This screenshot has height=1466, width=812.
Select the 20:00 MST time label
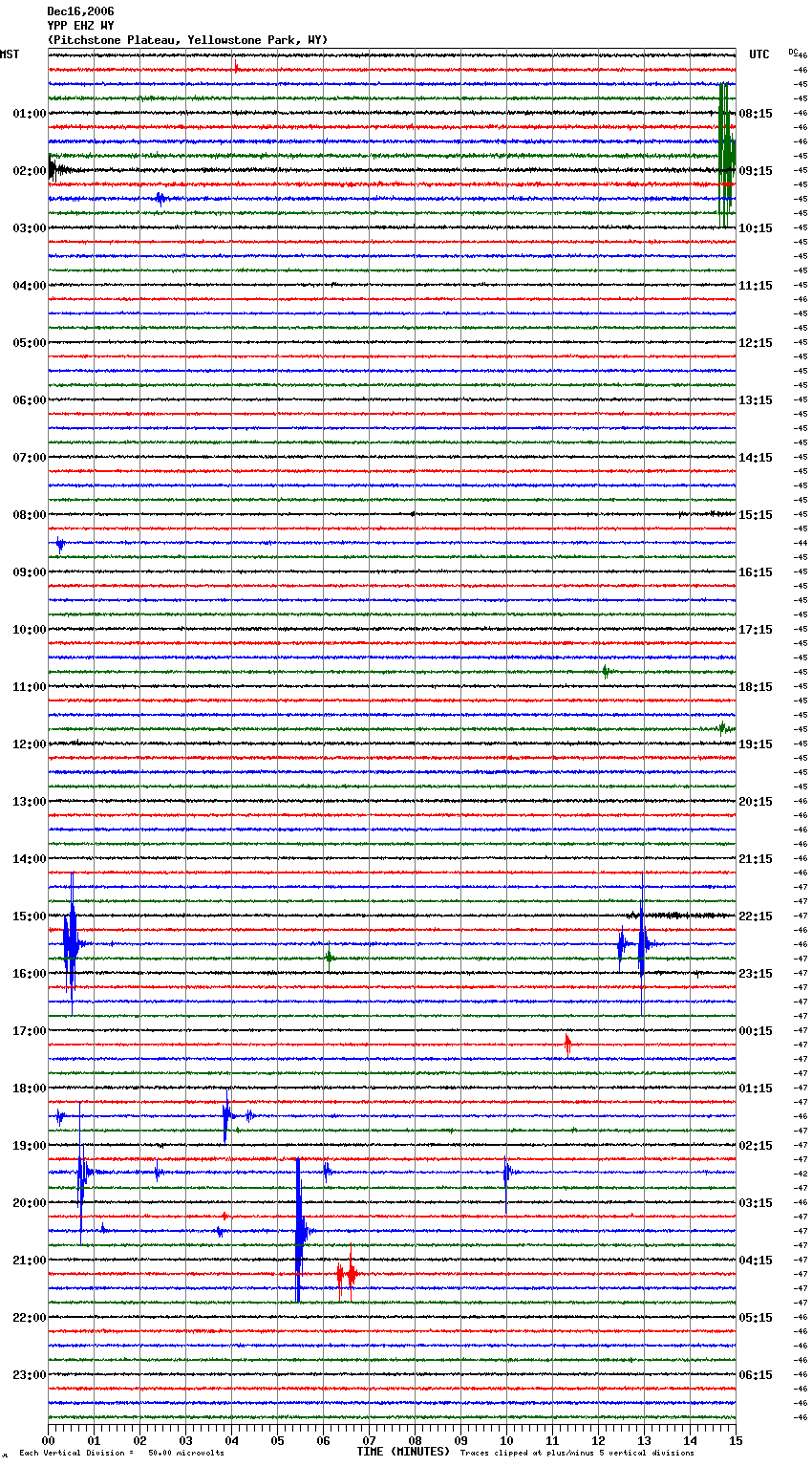coord(30,1203)
